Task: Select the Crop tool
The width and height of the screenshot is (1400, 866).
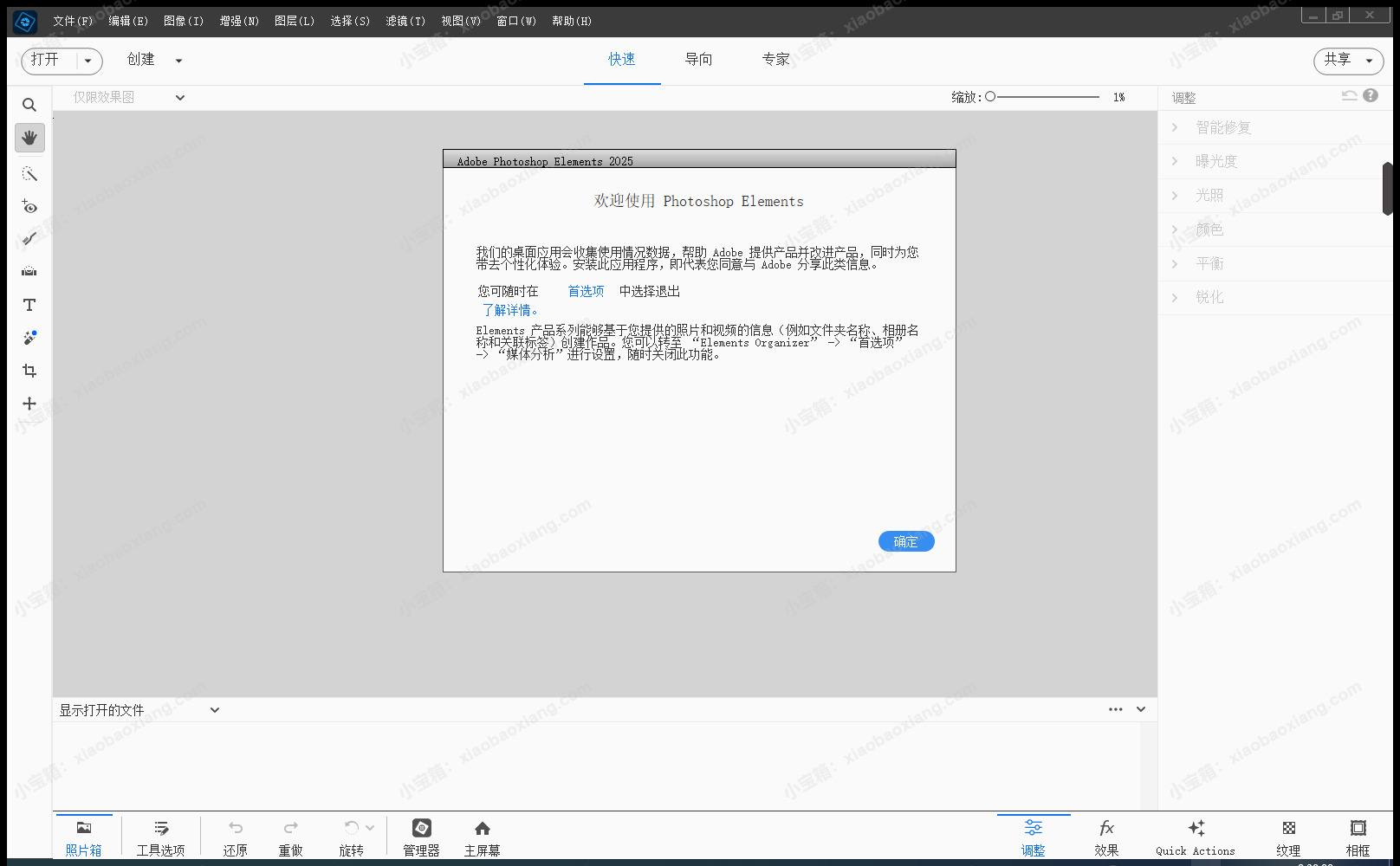Action: coord(29,371)
